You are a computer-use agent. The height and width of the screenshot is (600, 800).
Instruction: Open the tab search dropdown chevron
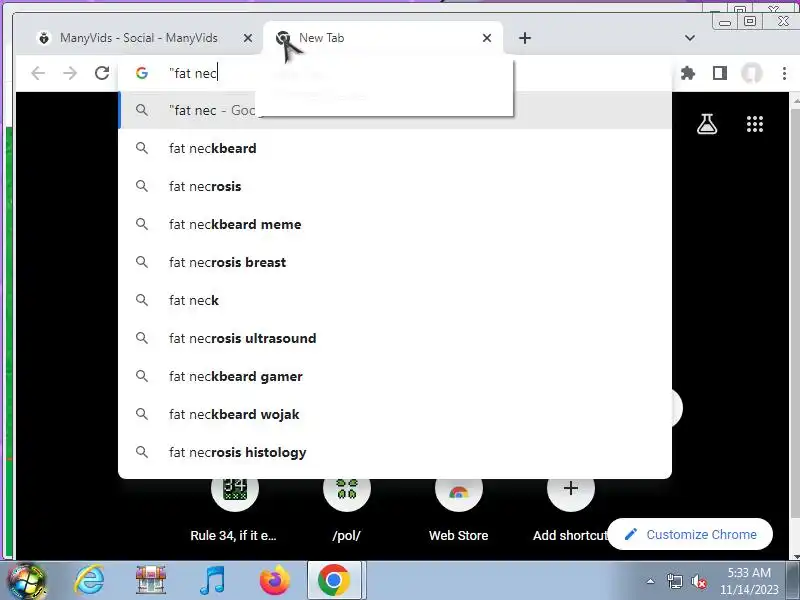coord(690,38)
